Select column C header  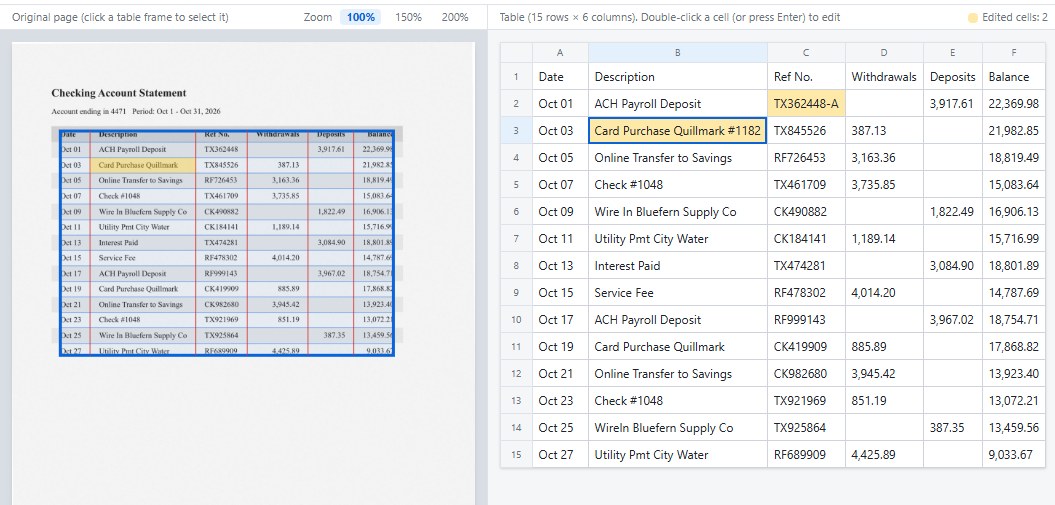pyautogui.click(x=806, y=52)
